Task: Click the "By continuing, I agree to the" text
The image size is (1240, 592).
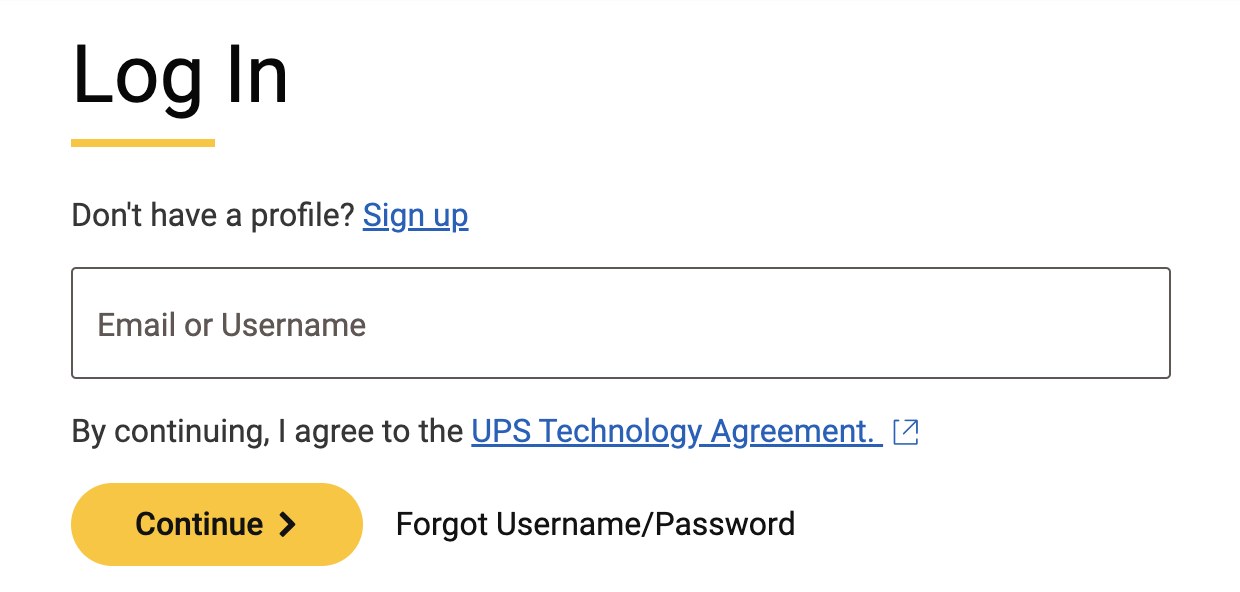Action: point(268,431)
